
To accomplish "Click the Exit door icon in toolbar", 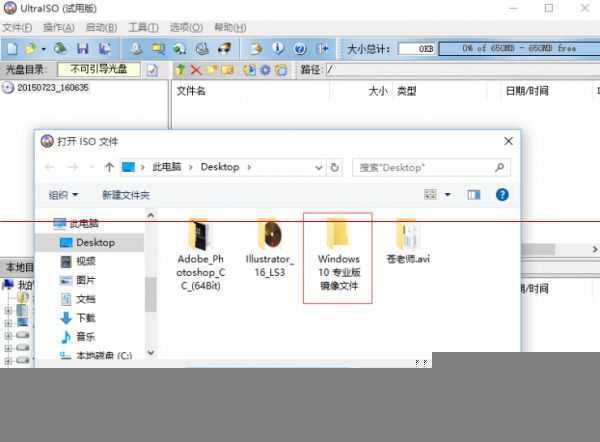I will coord(322,49).
